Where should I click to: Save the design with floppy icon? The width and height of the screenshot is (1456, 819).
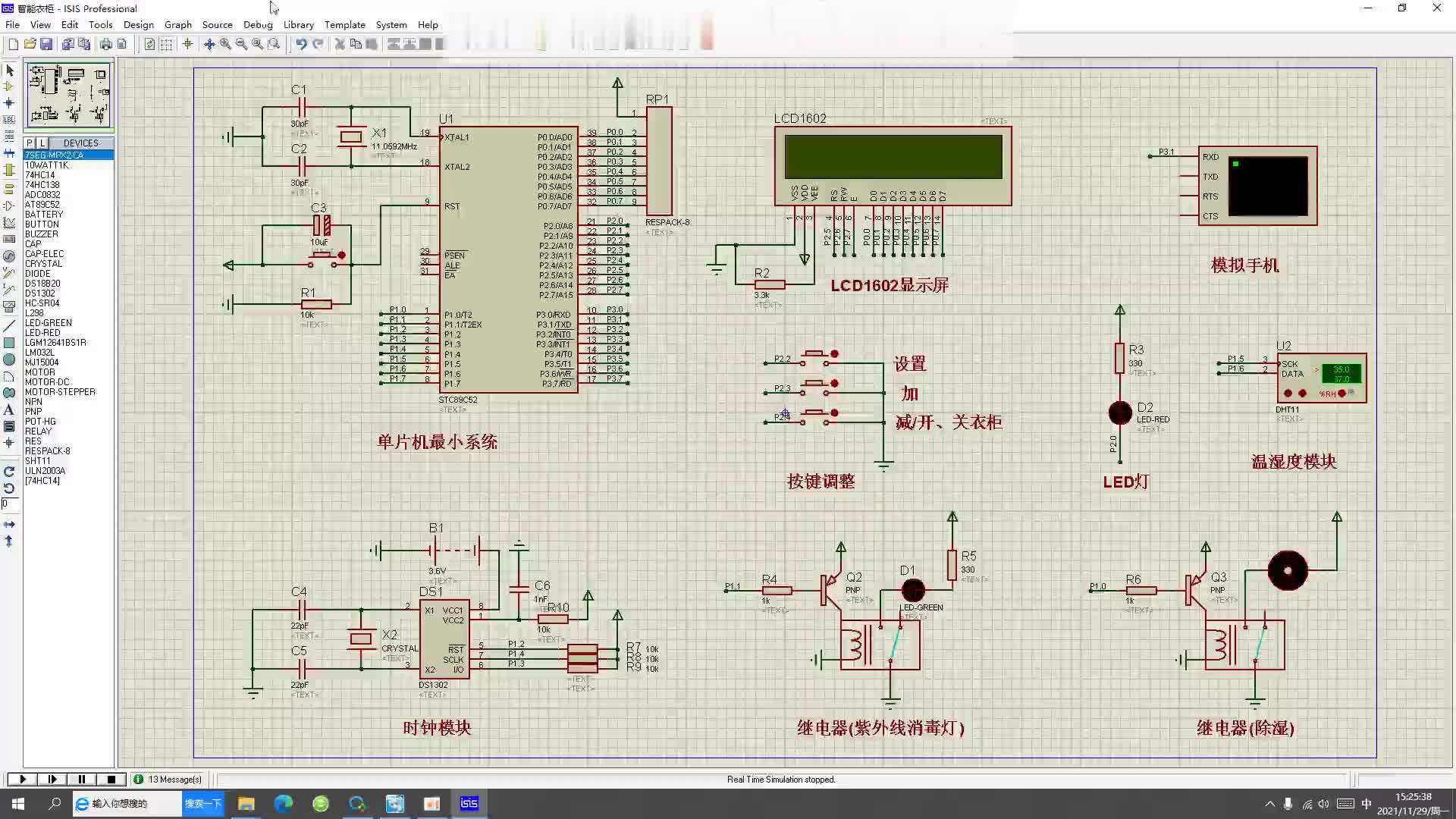pos(46,44)
